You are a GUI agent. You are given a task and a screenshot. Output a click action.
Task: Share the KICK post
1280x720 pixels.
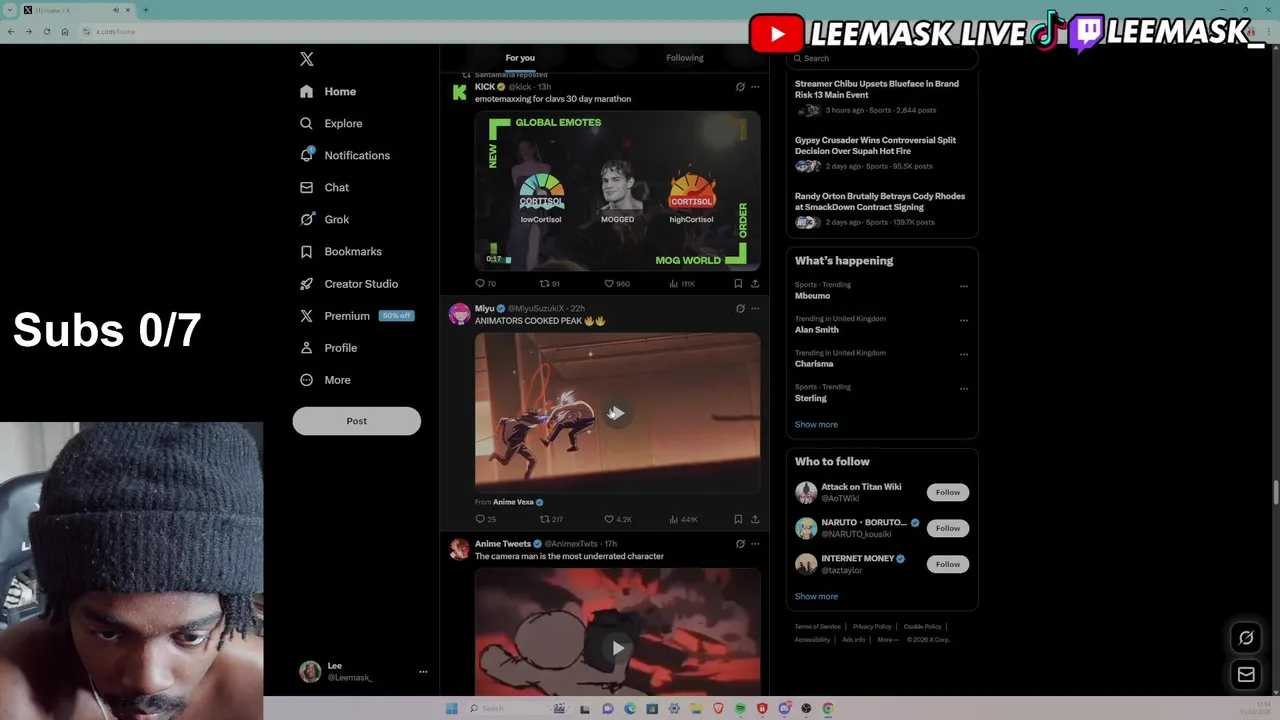[x=755, y=283]
